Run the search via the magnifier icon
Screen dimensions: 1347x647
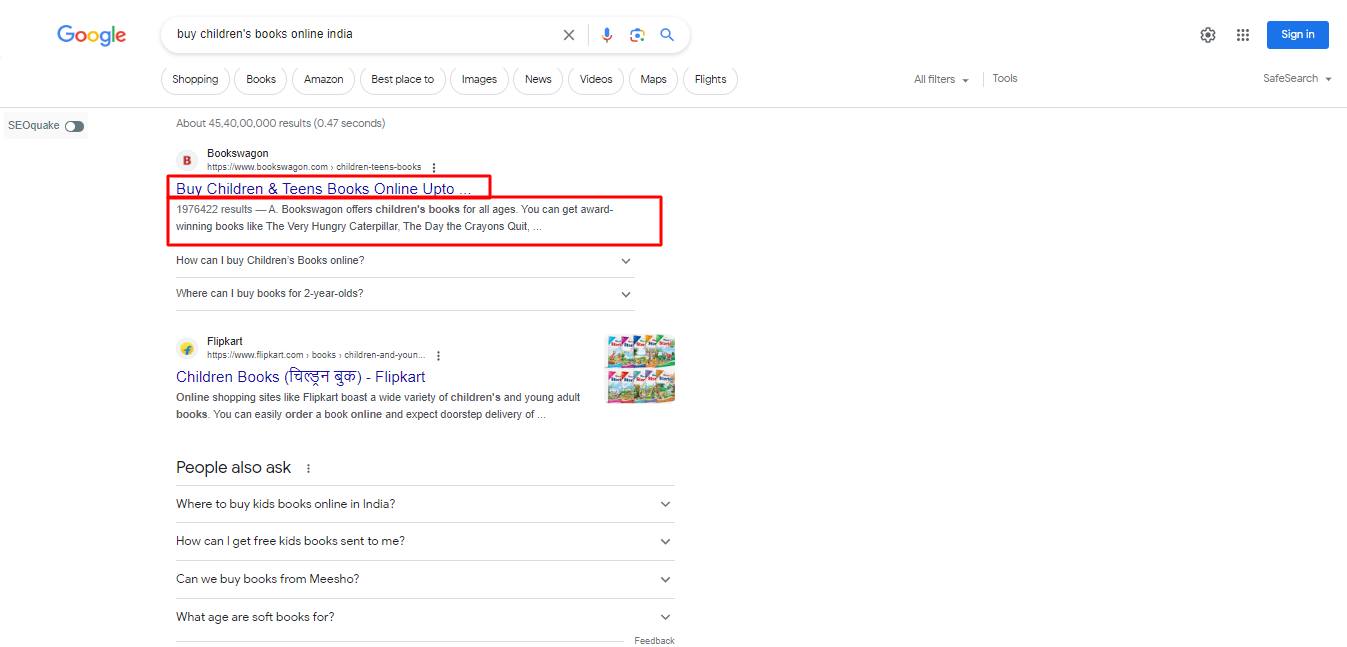click(x=667, y=34)
